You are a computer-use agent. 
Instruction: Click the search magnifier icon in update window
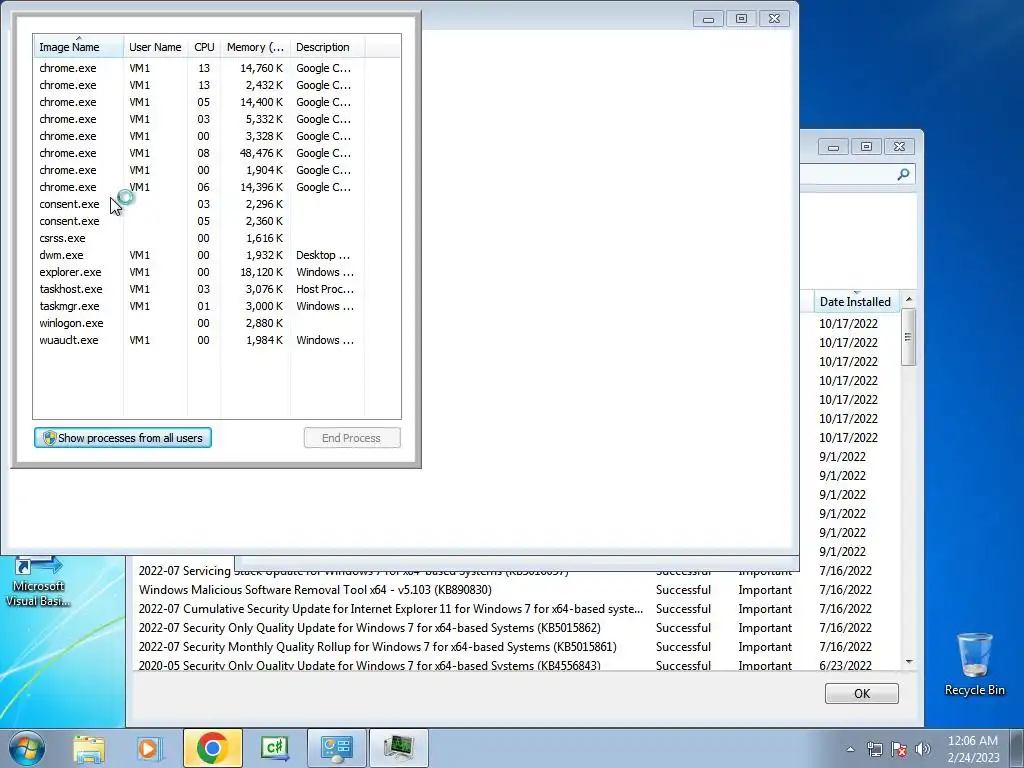[903, 174]
